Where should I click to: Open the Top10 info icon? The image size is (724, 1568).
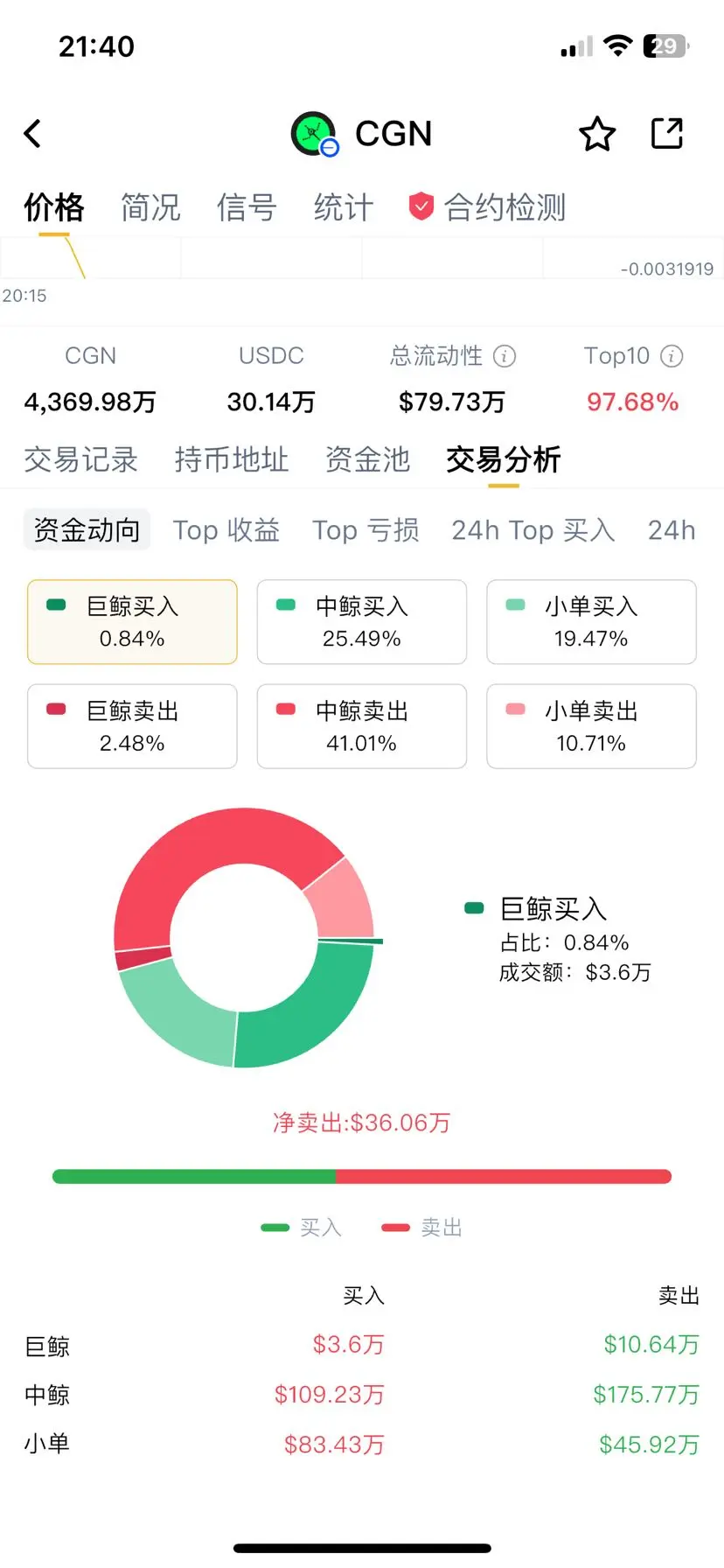pos(672,356)
